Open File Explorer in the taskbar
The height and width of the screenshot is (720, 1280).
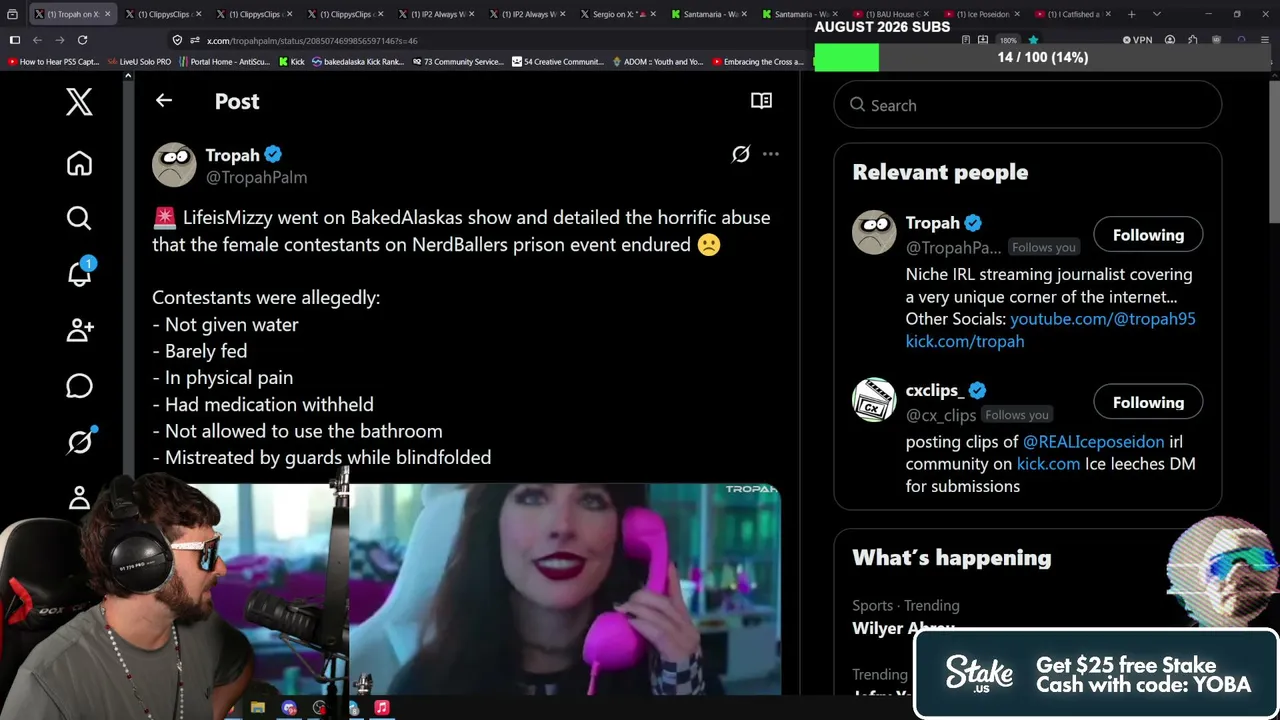(x=257, y=708)
